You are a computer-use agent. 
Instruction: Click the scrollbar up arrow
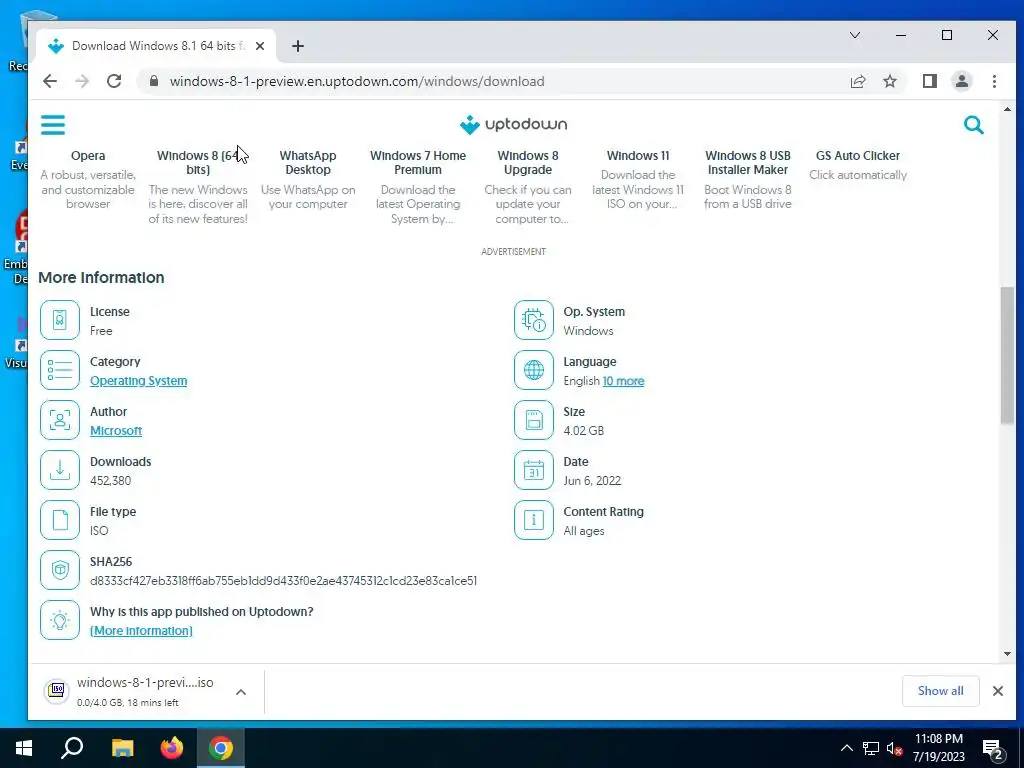[x=1006, y=109]
